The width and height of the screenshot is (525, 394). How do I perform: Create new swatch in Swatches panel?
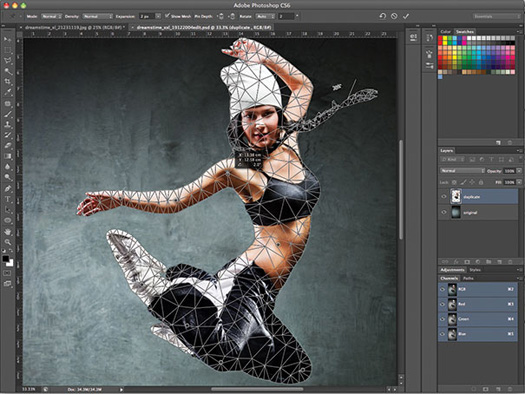coord(498,143)
